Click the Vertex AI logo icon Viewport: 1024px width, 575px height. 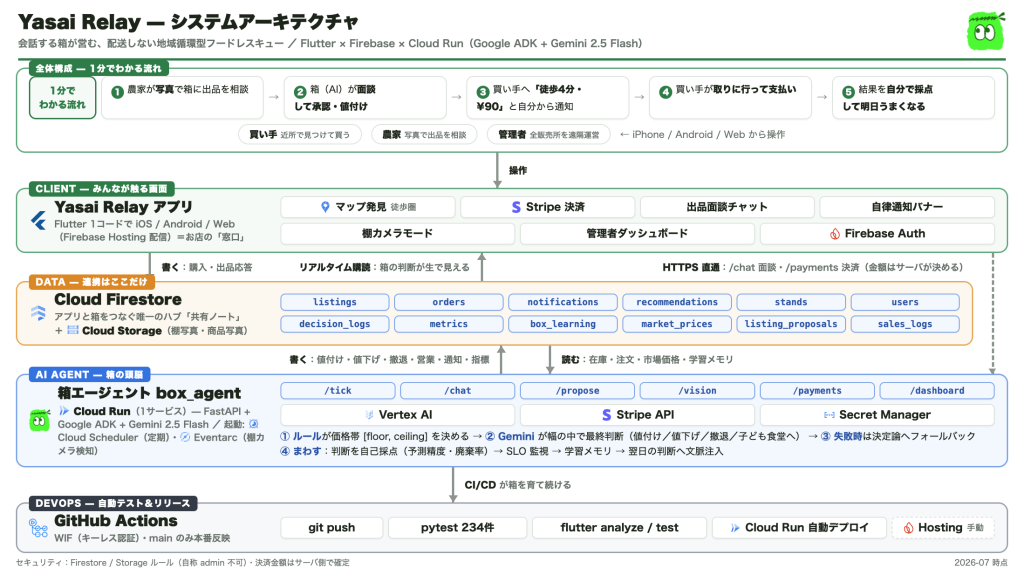[369, 415]
